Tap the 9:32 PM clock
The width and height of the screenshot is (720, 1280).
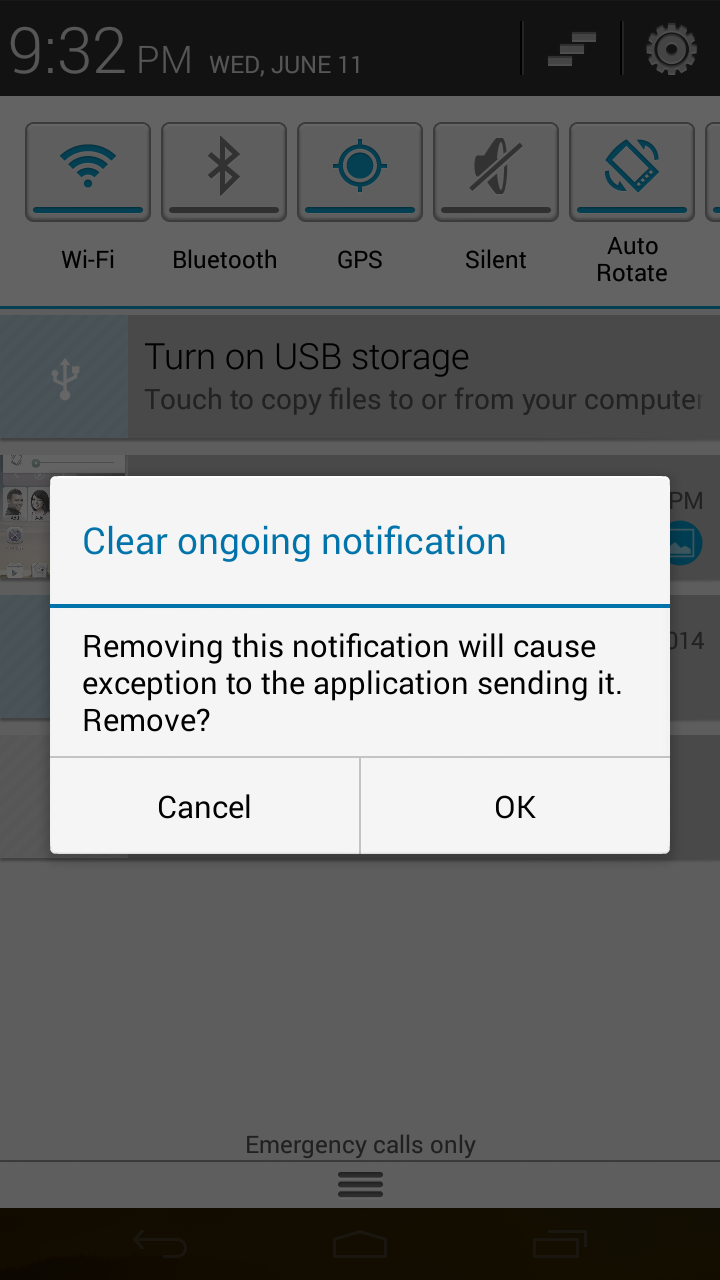click(x=101, y=52)
